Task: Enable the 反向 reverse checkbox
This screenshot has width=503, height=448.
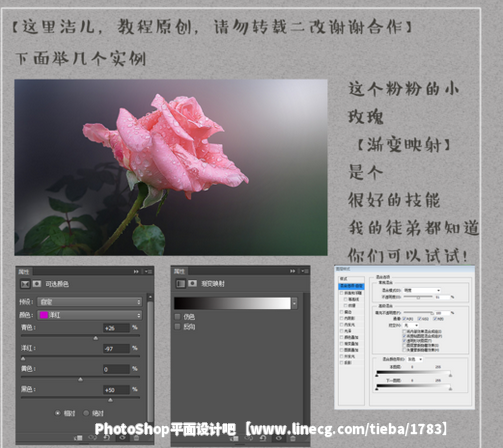Action: tap(177, 326)
